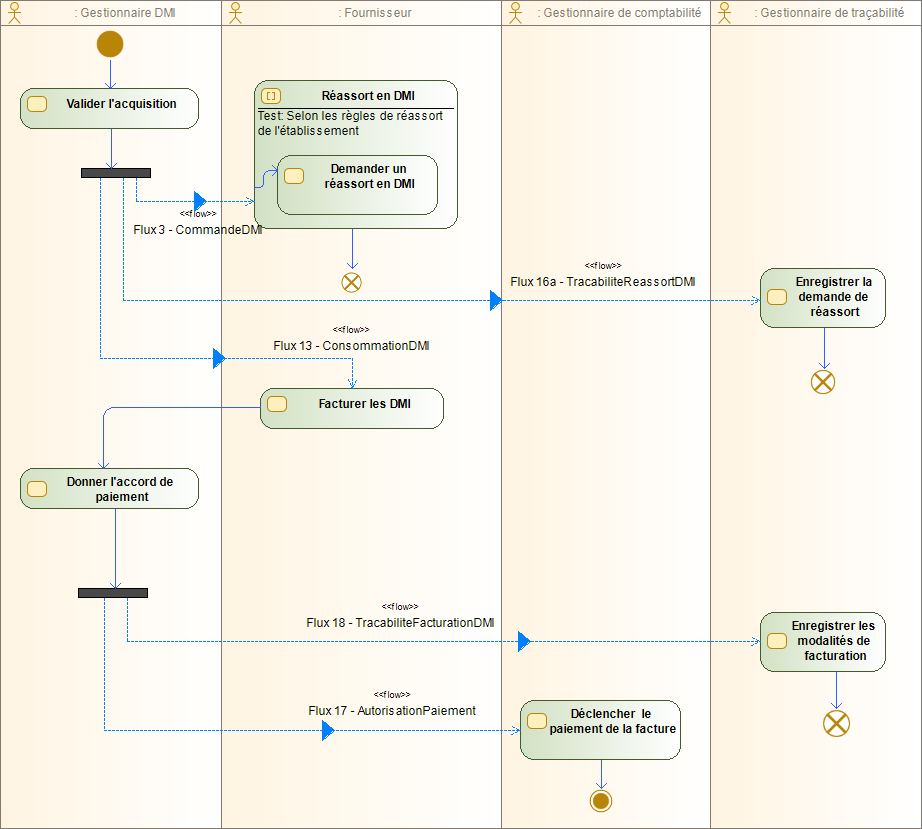Viewport: 922px width, 829px height.
Task: Click the flow final under Enregistrer les modalités de facturation
Action: point(837,723)
